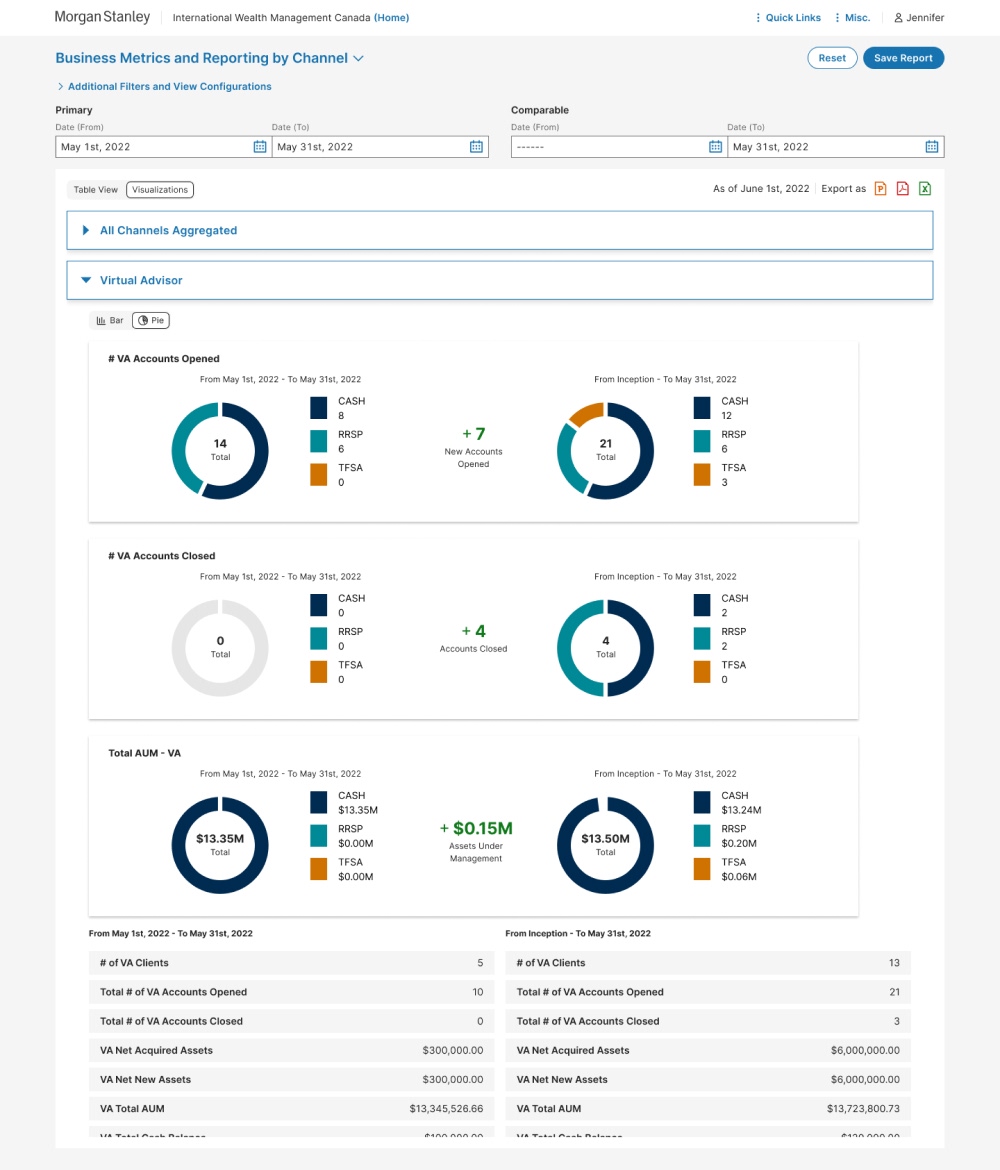The image size is (1000, 1170).
Task: Open Comparable Date From calendar icon
Action: click(715, 147)
